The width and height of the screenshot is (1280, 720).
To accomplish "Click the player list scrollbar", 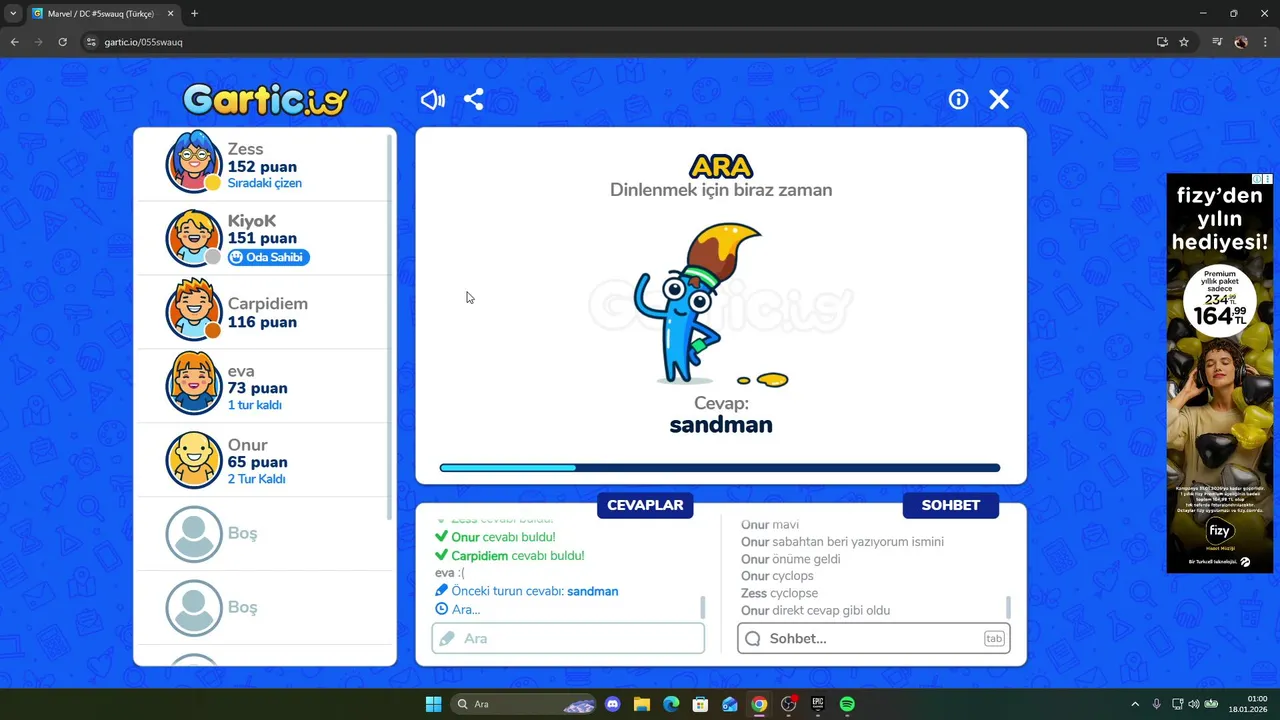I will tap(389, 325).
